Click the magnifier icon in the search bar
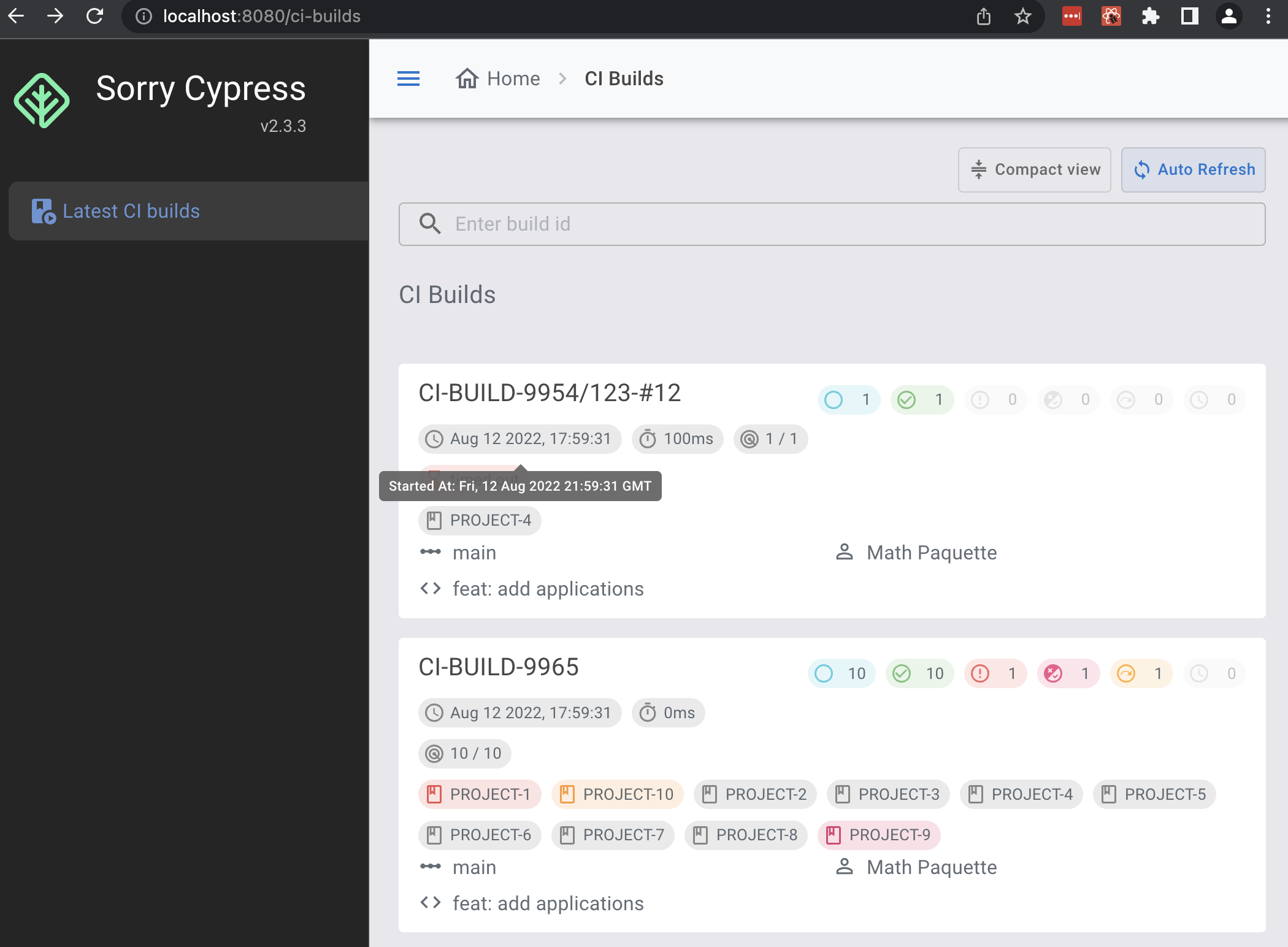1288x947 pixels. (x=430, y=224)
